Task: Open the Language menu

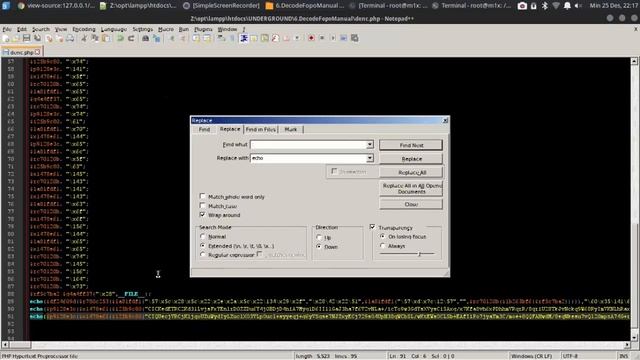Action: pos(113,29)
